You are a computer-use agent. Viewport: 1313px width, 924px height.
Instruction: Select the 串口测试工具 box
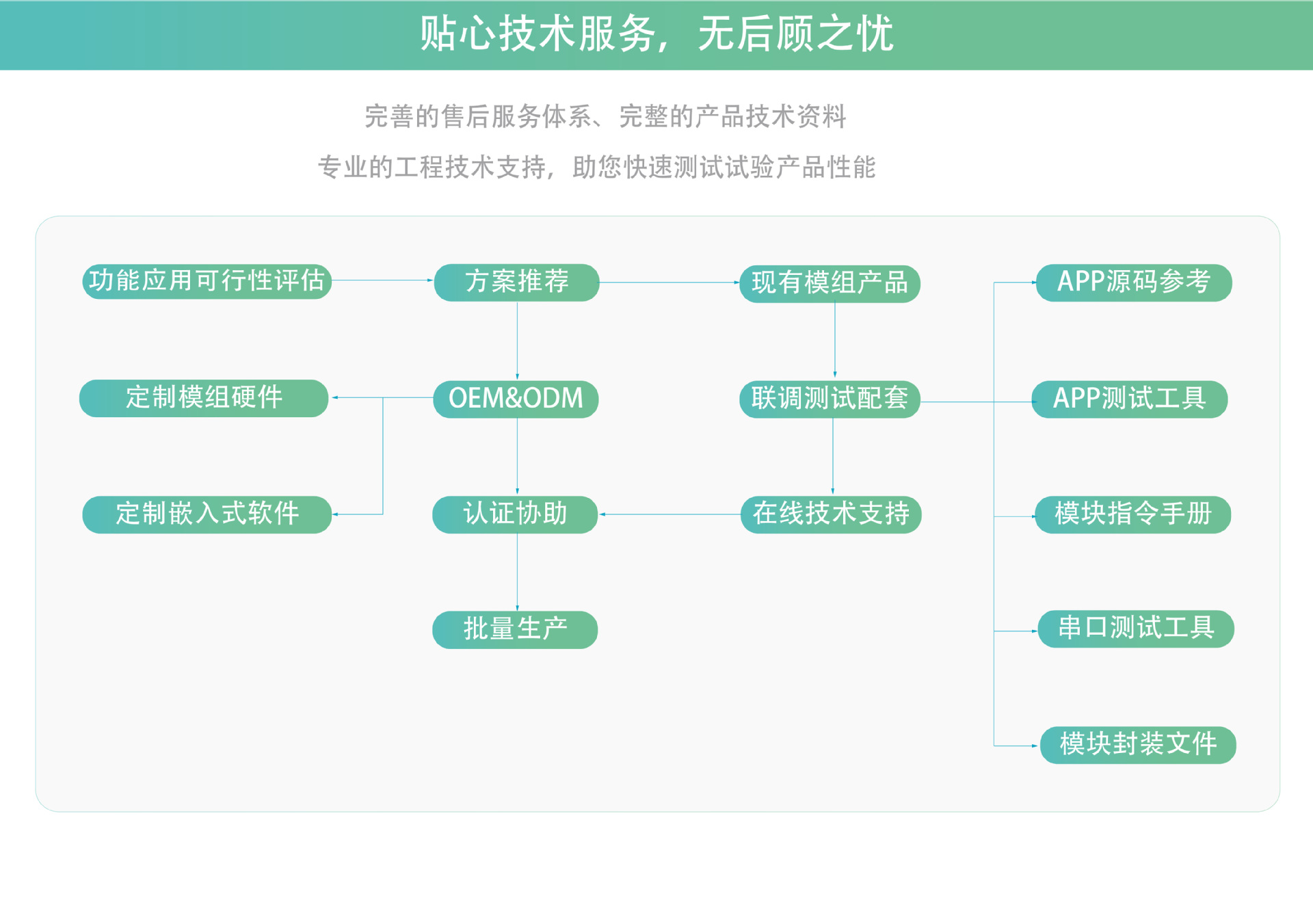[1135, 629]
